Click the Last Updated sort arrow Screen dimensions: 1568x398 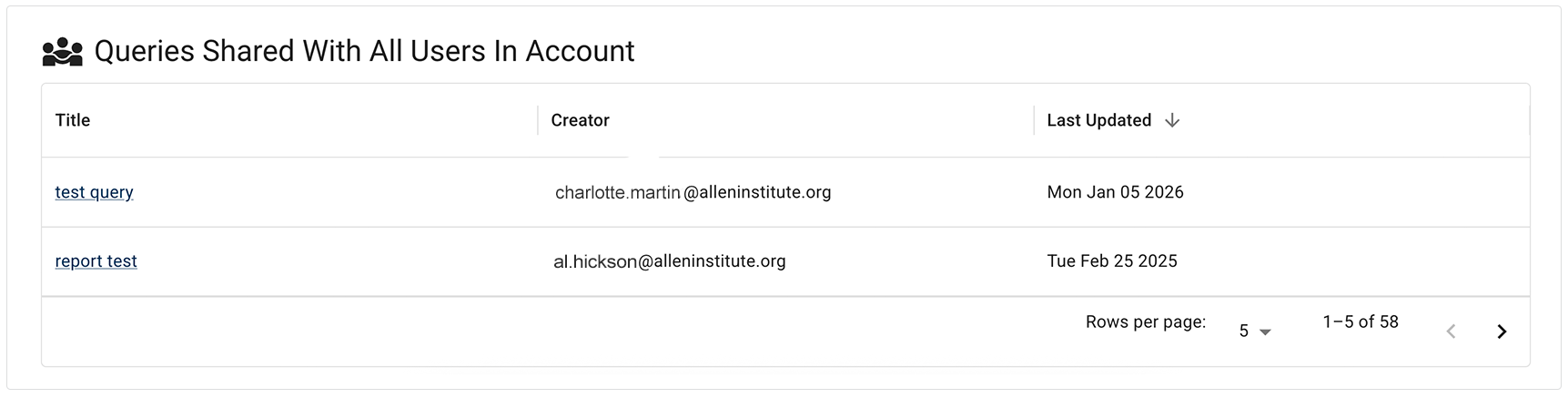click(x=1172, y=120)
